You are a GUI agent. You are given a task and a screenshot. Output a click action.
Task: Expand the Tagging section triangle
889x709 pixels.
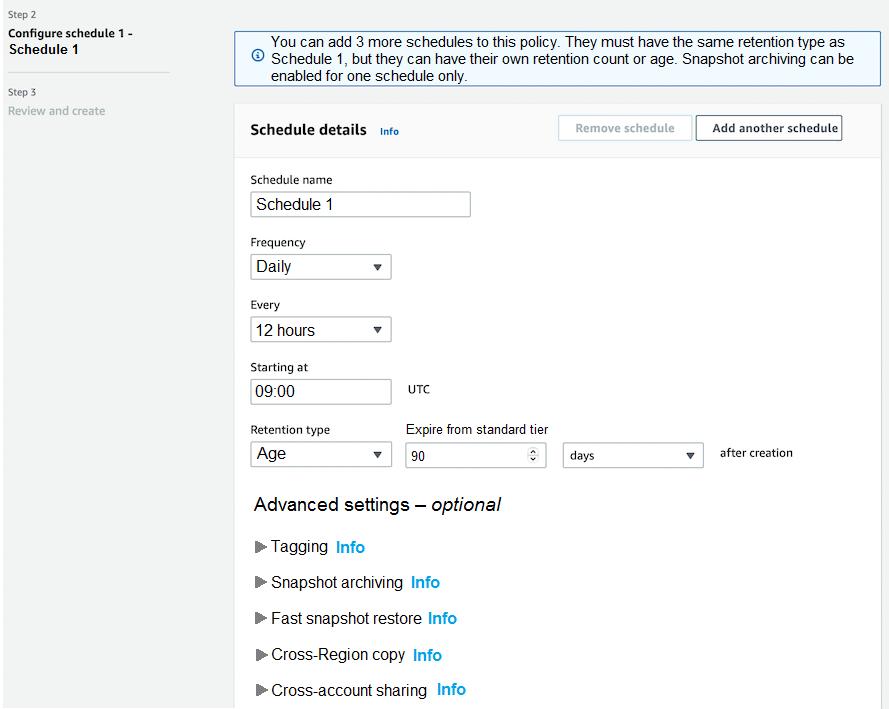point(261,547)
